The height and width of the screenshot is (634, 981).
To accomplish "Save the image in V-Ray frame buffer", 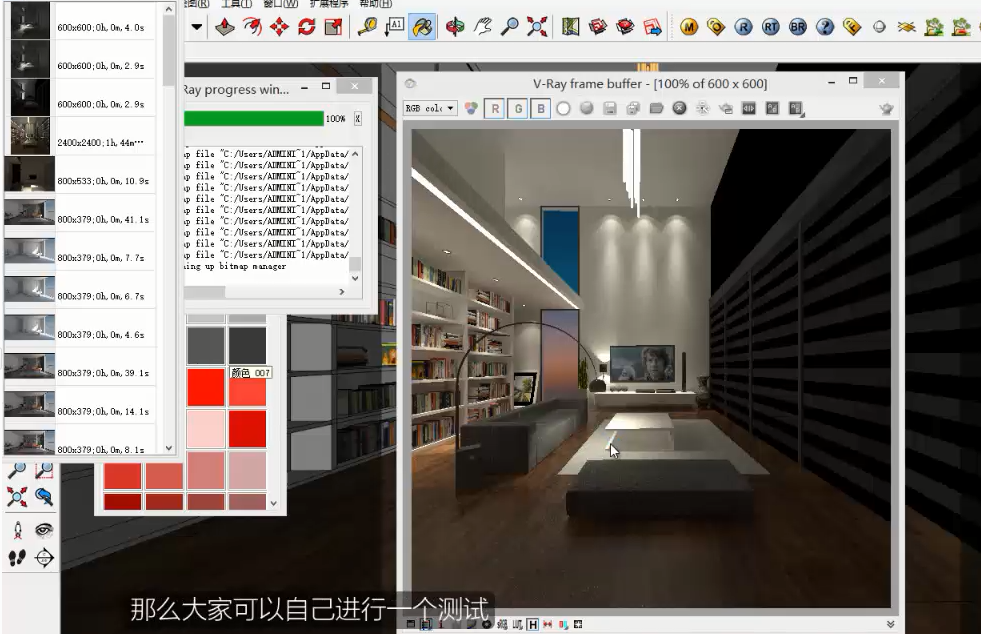I will pyautogui.click(x=608, y=108).
